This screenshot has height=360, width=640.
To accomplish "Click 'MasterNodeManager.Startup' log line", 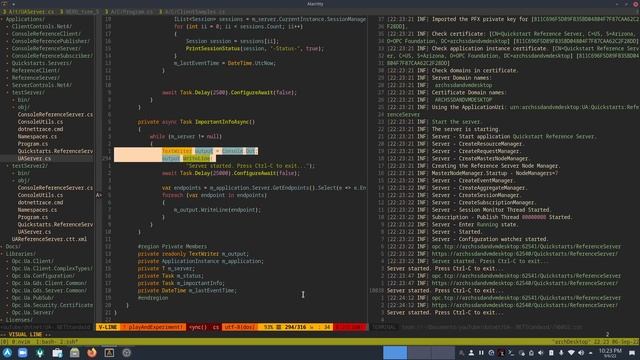I will (472, 173).
